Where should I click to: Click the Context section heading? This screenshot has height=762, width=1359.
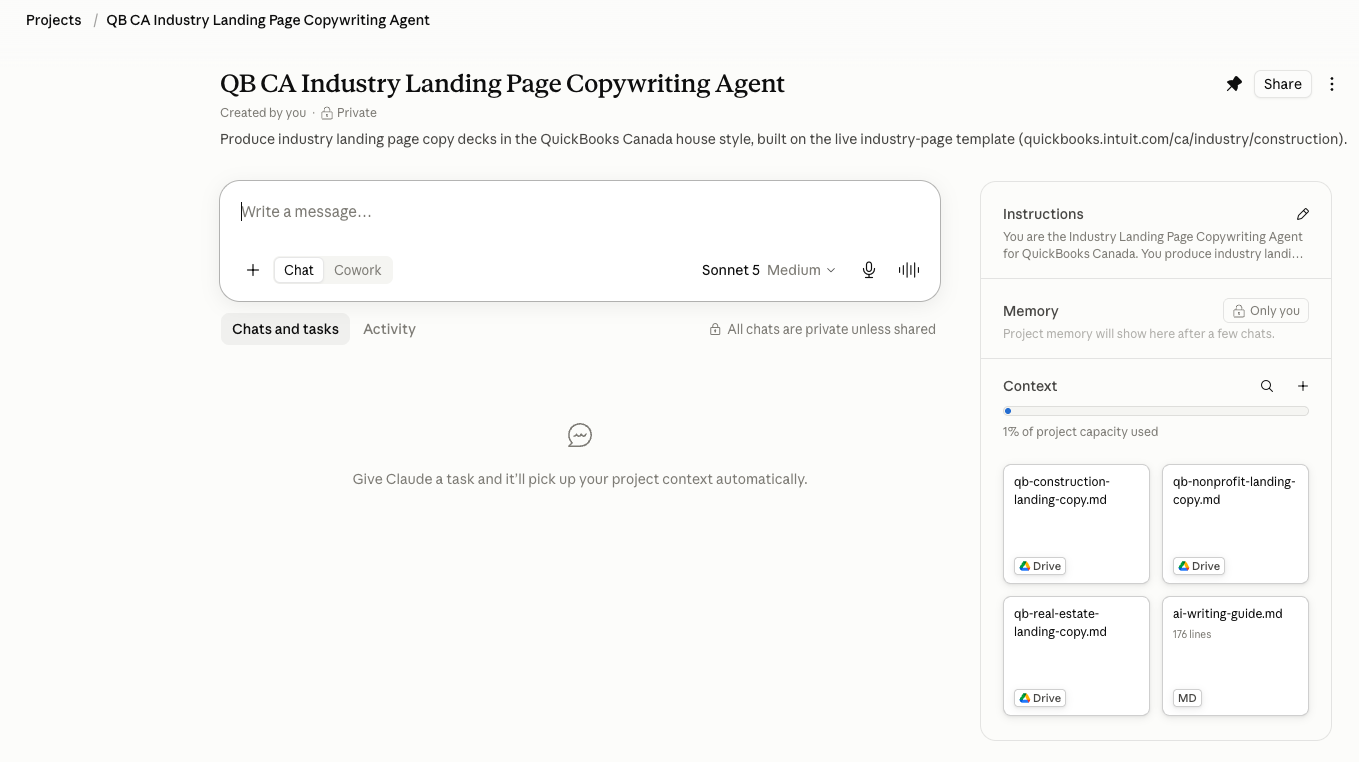(x=1030, y=386)
